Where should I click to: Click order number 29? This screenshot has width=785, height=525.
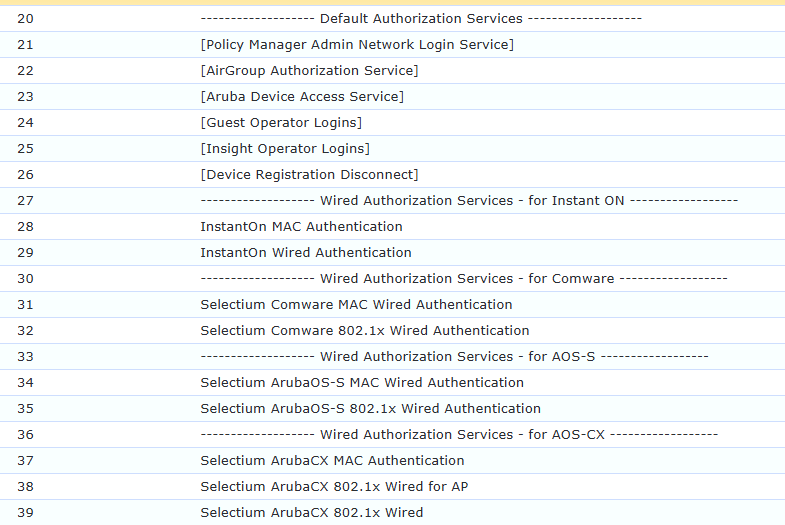25,253
